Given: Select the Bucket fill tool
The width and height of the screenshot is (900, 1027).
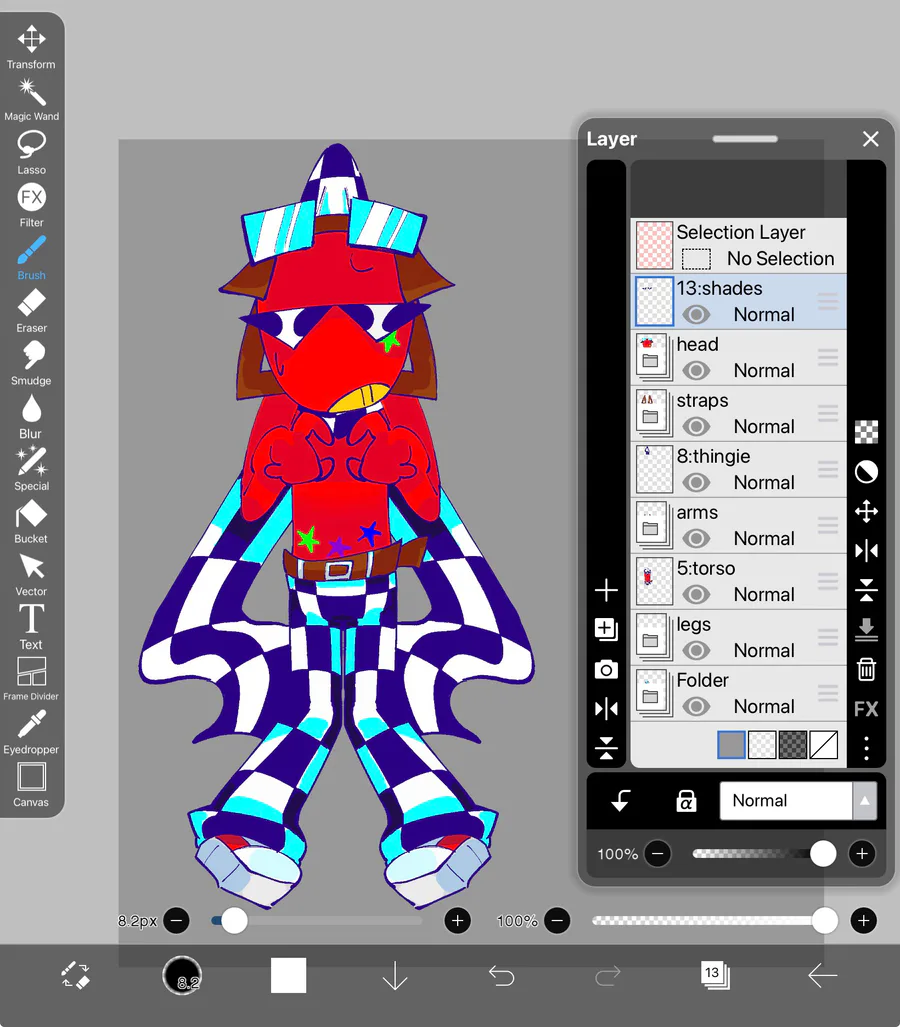Looking at the screenshot, I should coord(31,521).
